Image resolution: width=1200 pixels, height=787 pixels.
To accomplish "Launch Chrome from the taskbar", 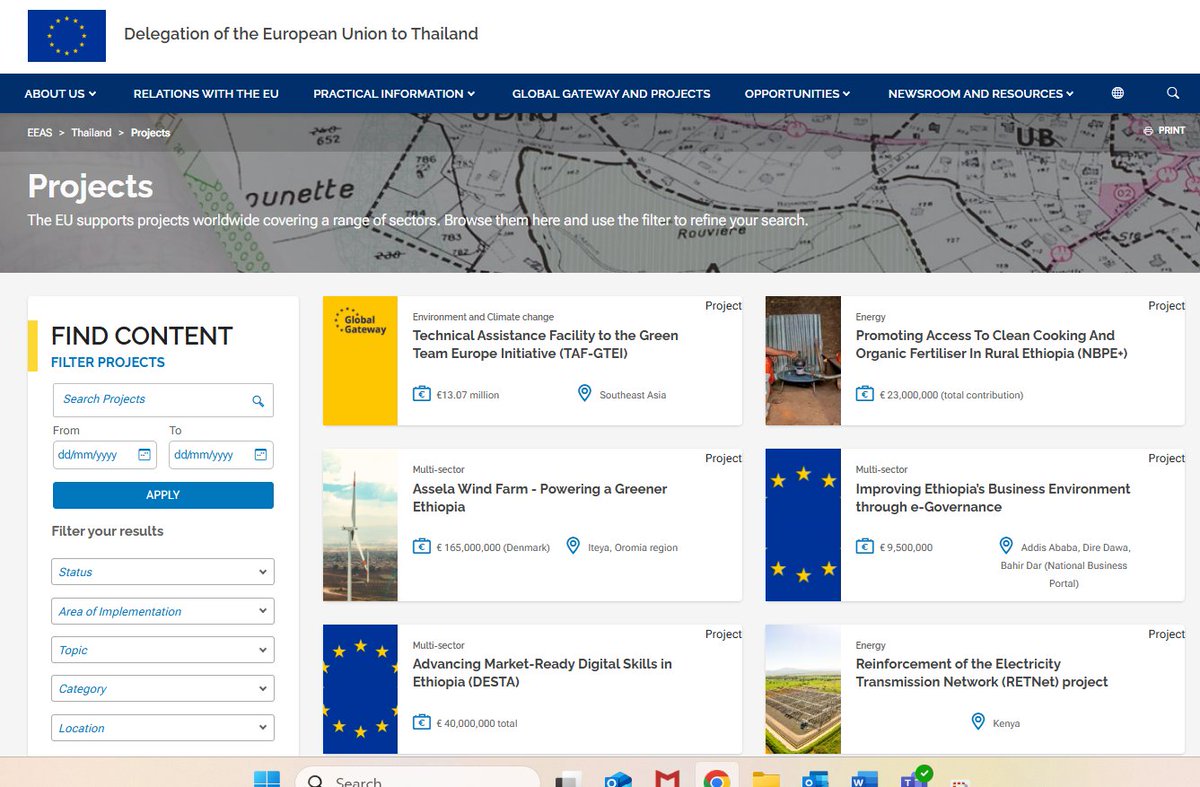I will [716, 778].
